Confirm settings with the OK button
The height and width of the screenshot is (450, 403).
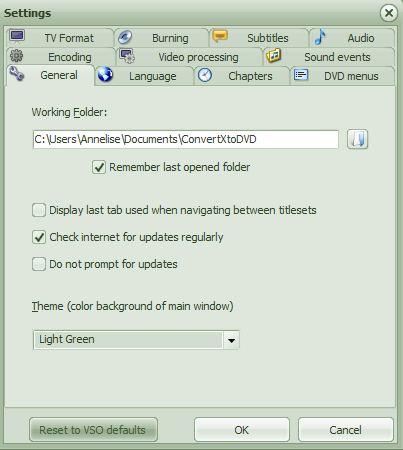(x=242, y=430)
